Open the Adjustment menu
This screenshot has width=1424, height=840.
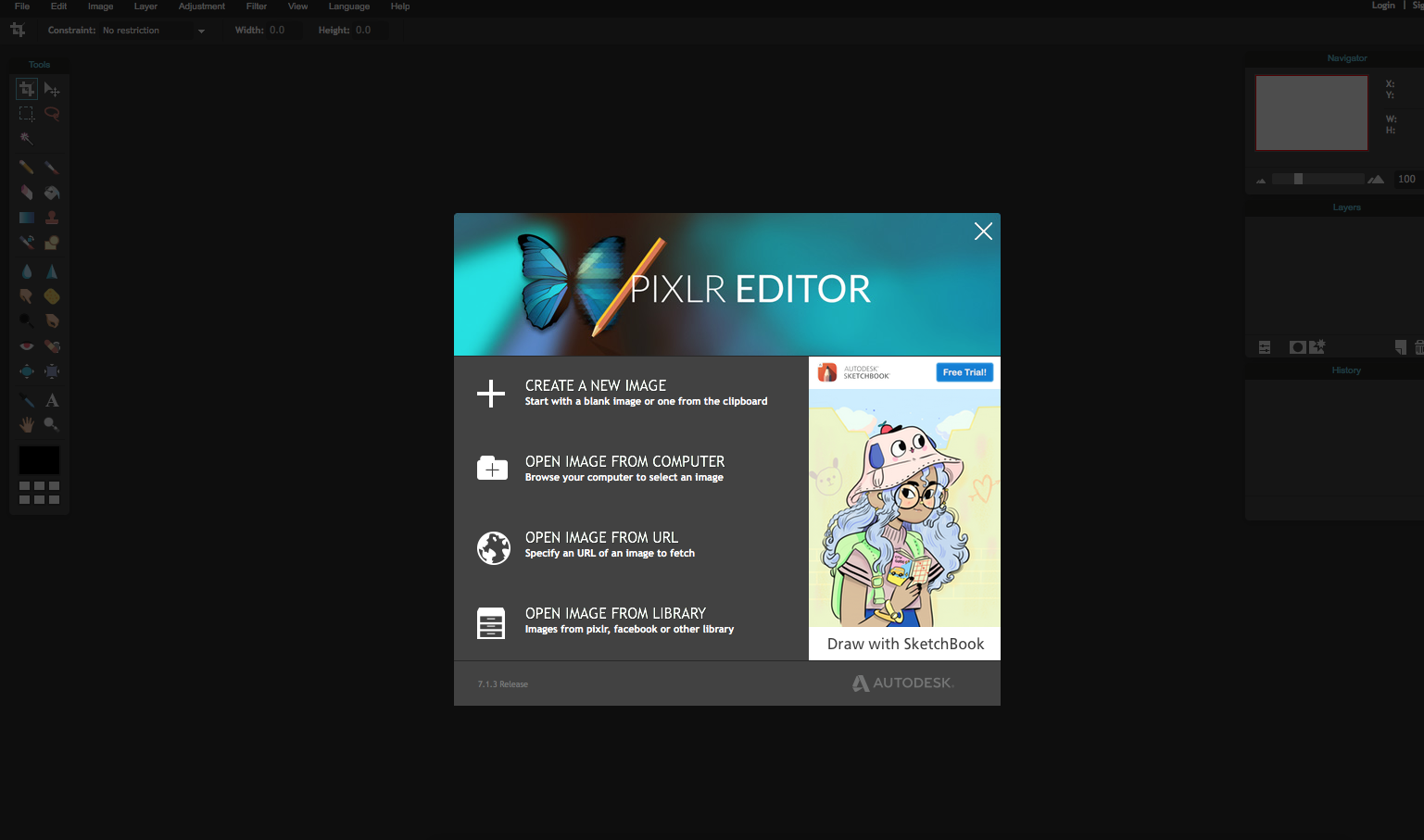click(x=201, y=6)
